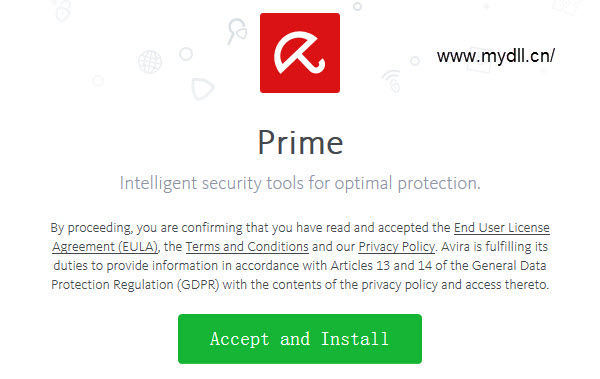Click the GDPR paragraph text

click(x=300, y=256)
